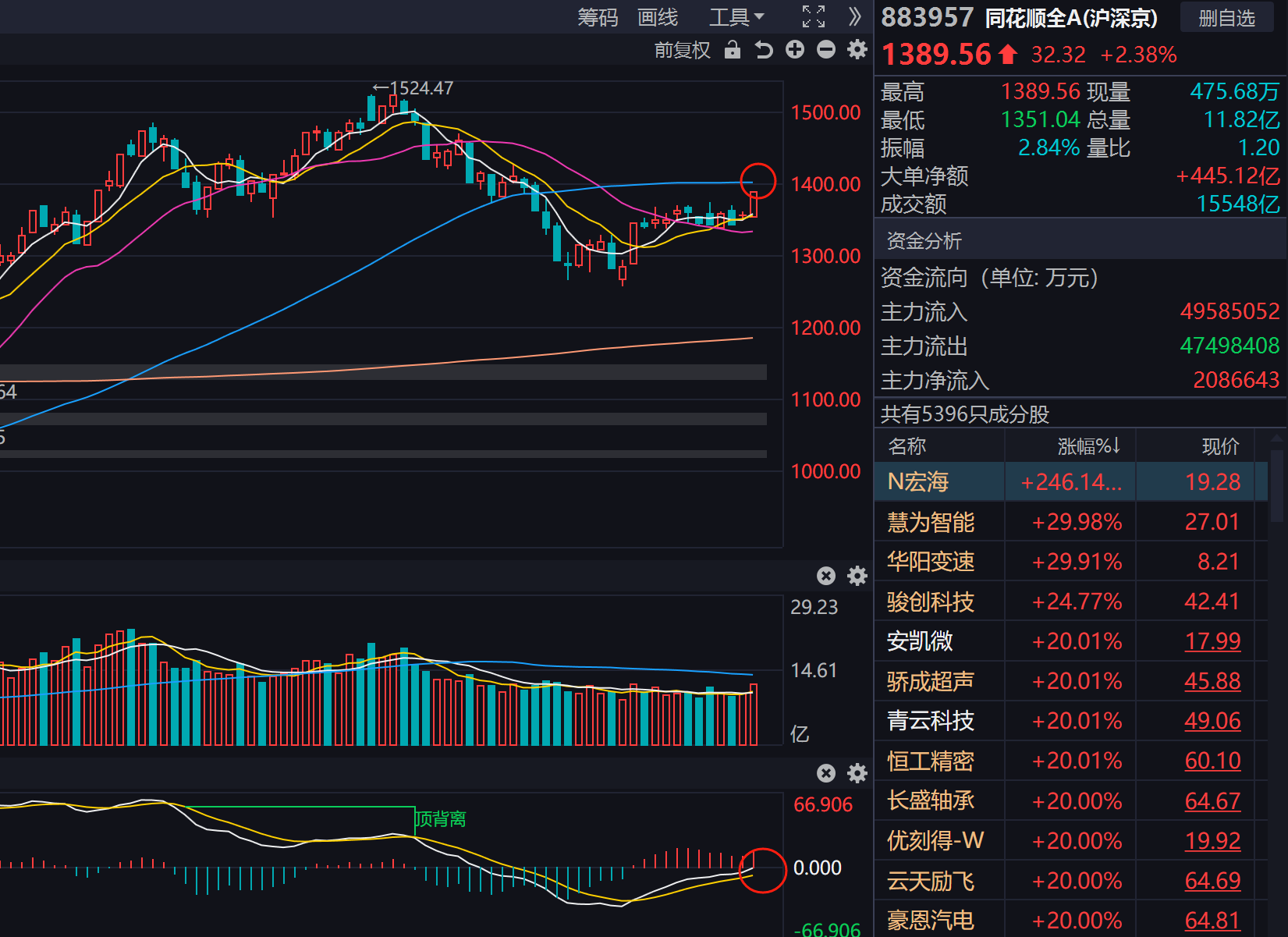Click the index title 同花顺全A(沪深京)
1288x937 pixels.
click(x=1071, y=18)
